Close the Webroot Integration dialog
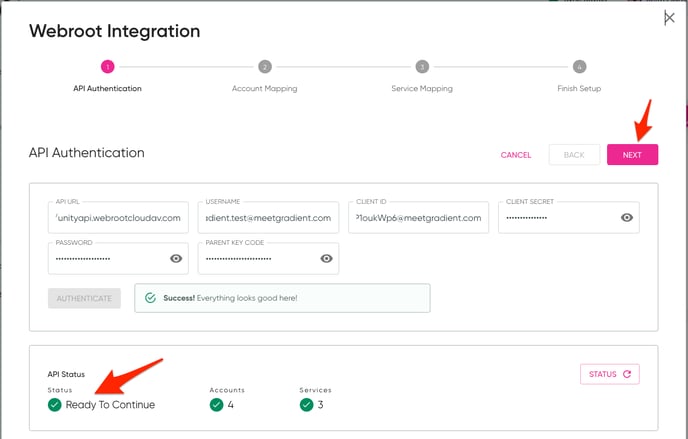Image resolution: width=688 pixels, height=439 pixels. pyautogui.click(x=669, y=18)
